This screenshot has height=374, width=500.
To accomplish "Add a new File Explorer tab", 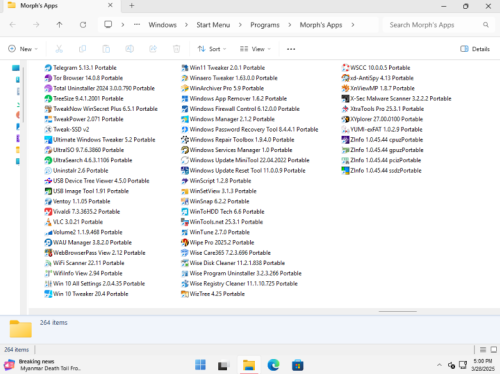I will [132, 6].
